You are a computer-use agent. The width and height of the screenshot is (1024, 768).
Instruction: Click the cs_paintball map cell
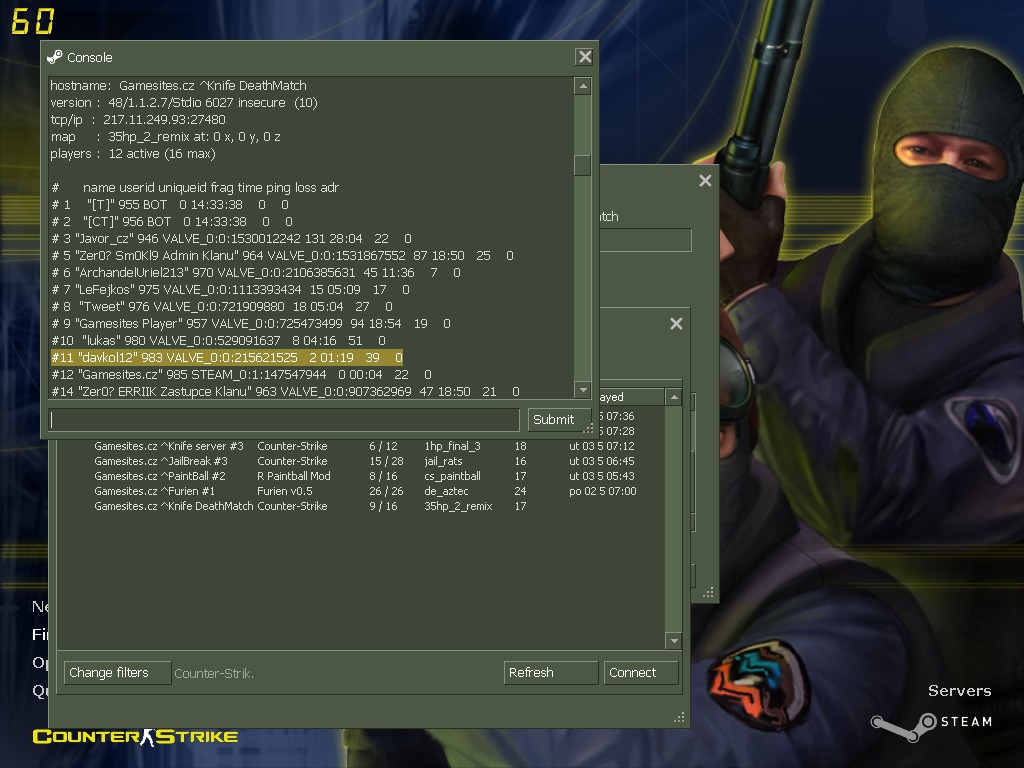click(x=452, y=476)
